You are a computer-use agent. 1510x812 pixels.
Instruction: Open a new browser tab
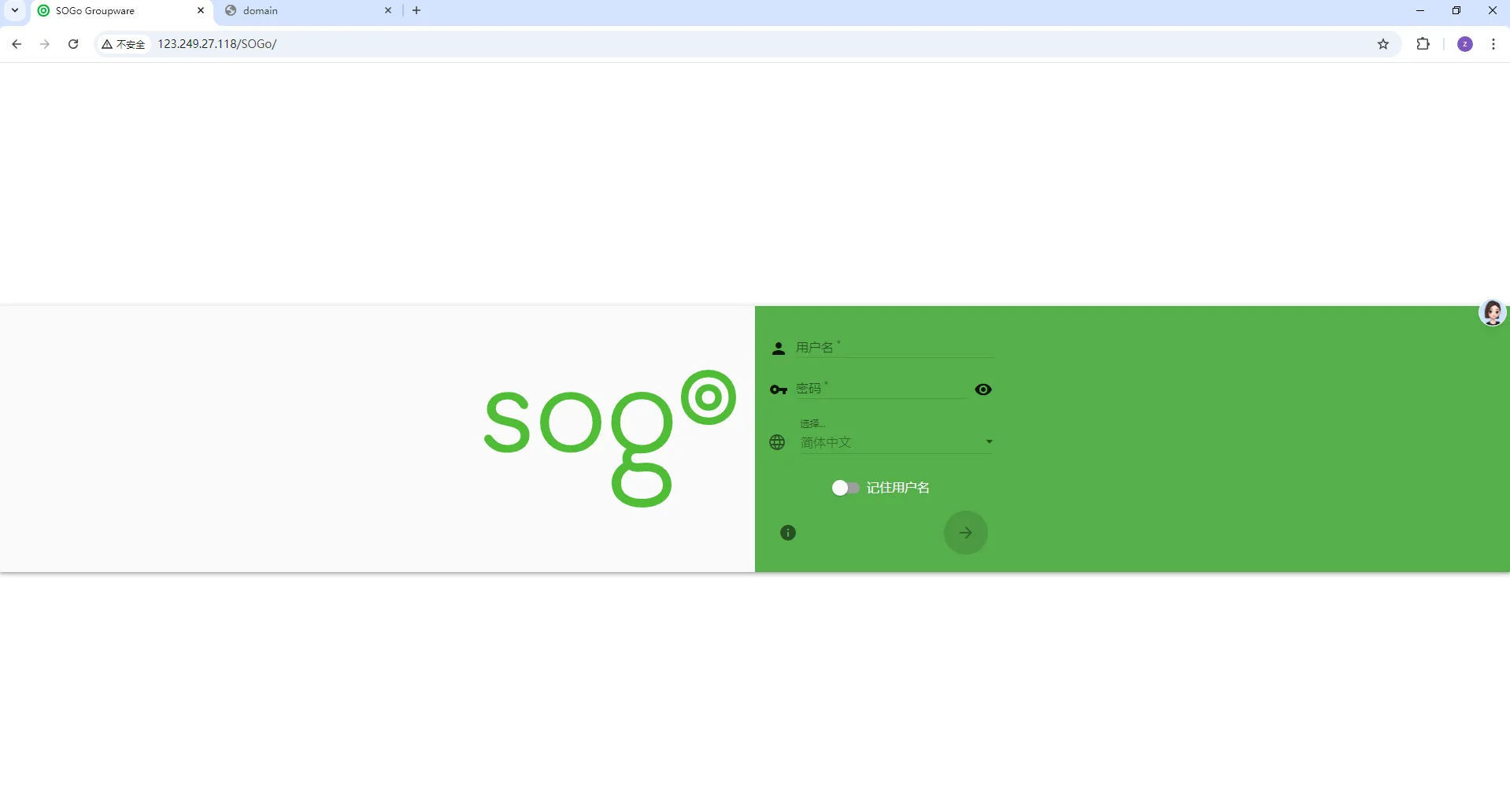(416, 11)
